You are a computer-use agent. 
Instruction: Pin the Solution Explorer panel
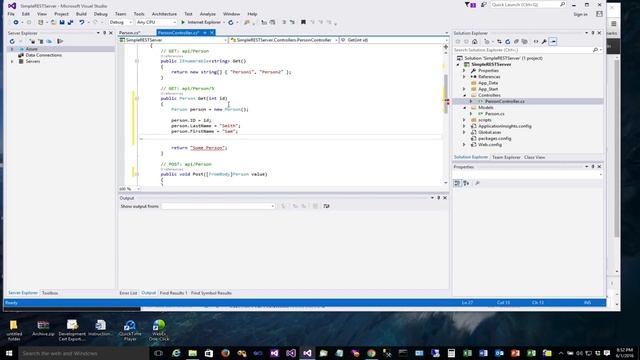pos(593,33)
